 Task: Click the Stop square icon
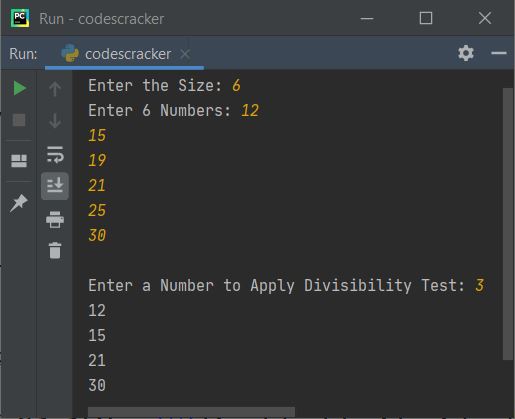pos(19,120)
